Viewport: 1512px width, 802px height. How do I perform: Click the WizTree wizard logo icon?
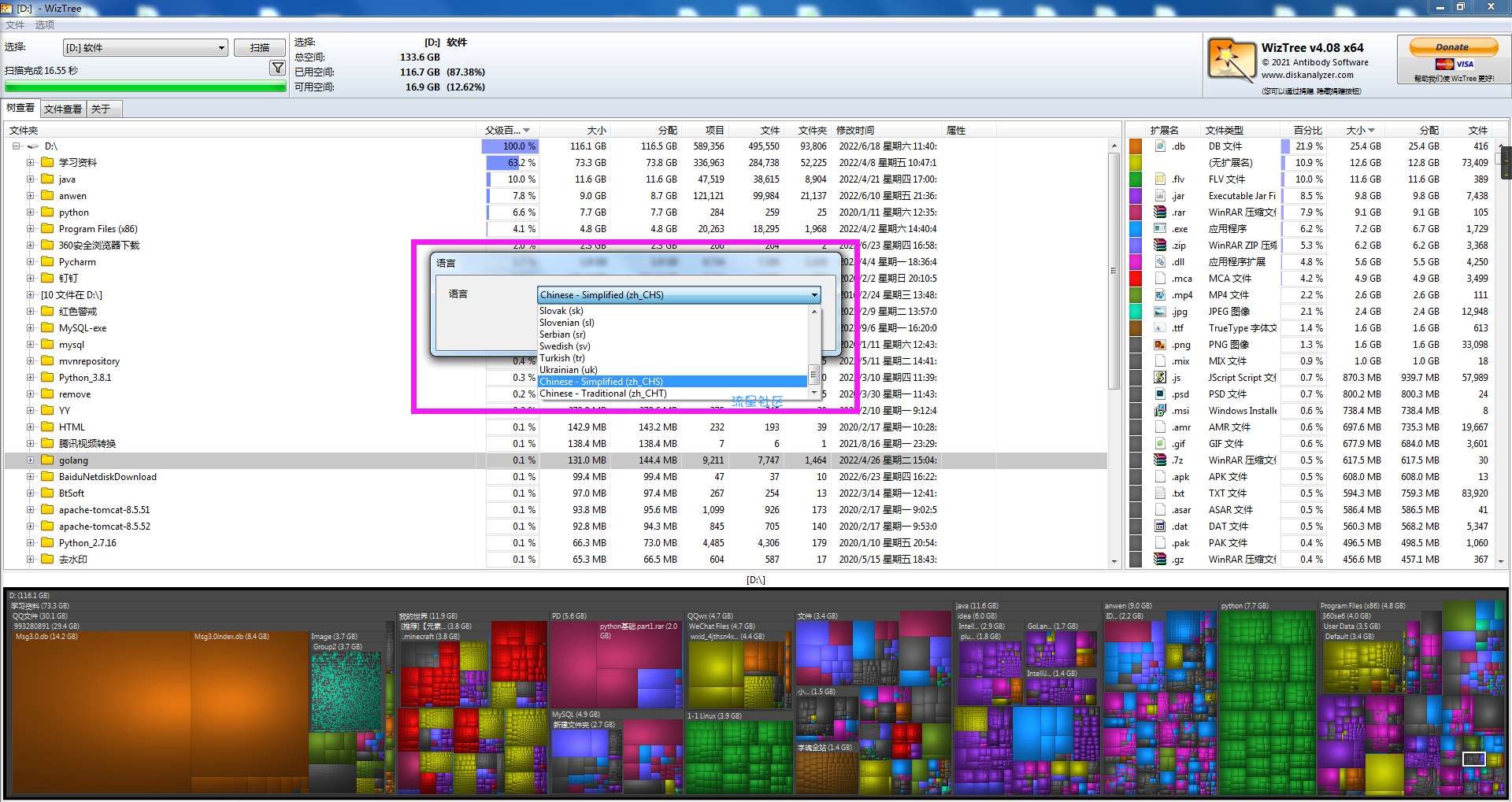1231,61
